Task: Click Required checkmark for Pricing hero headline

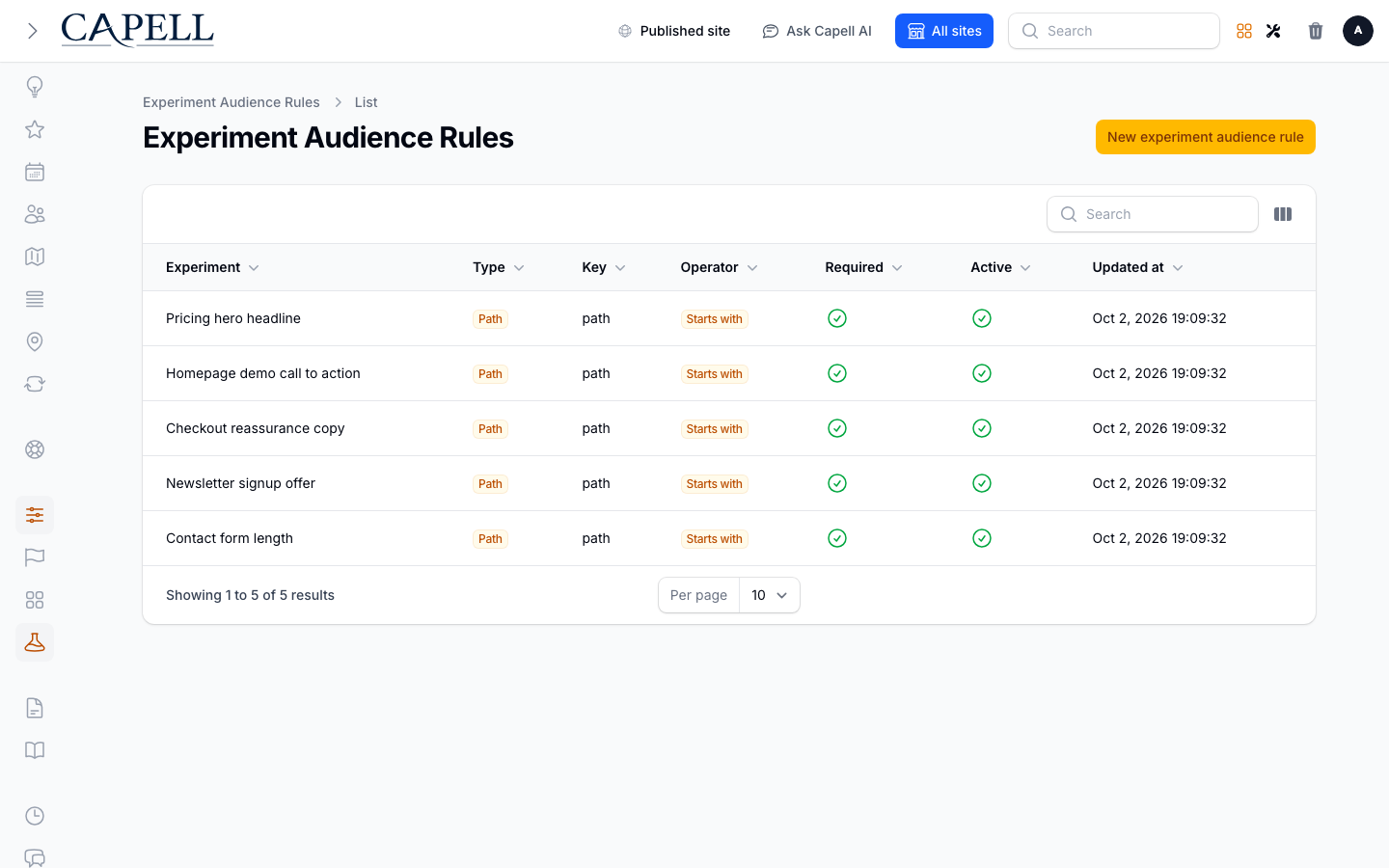Action: pos(837,318)
